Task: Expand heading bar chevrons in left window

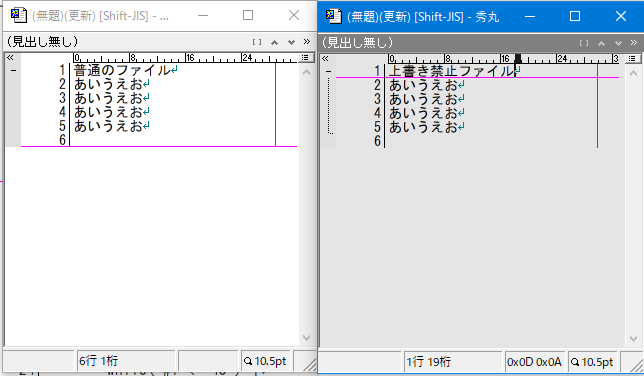Action: click(306, 42)
